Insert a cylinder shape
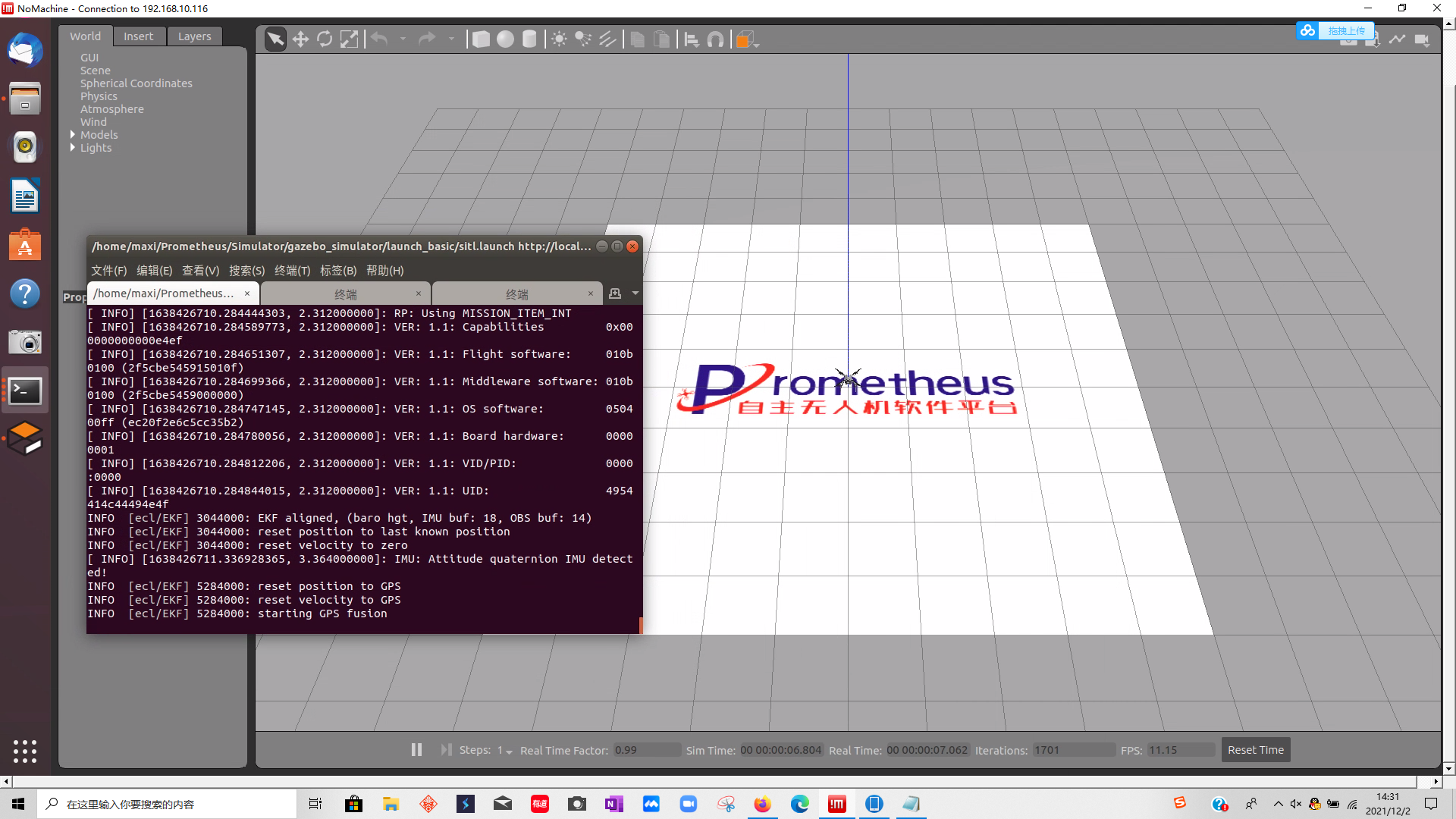Image resolution: width=1456 pixels, height=819 pixels. pyautogui.click(x=529, y=39)
